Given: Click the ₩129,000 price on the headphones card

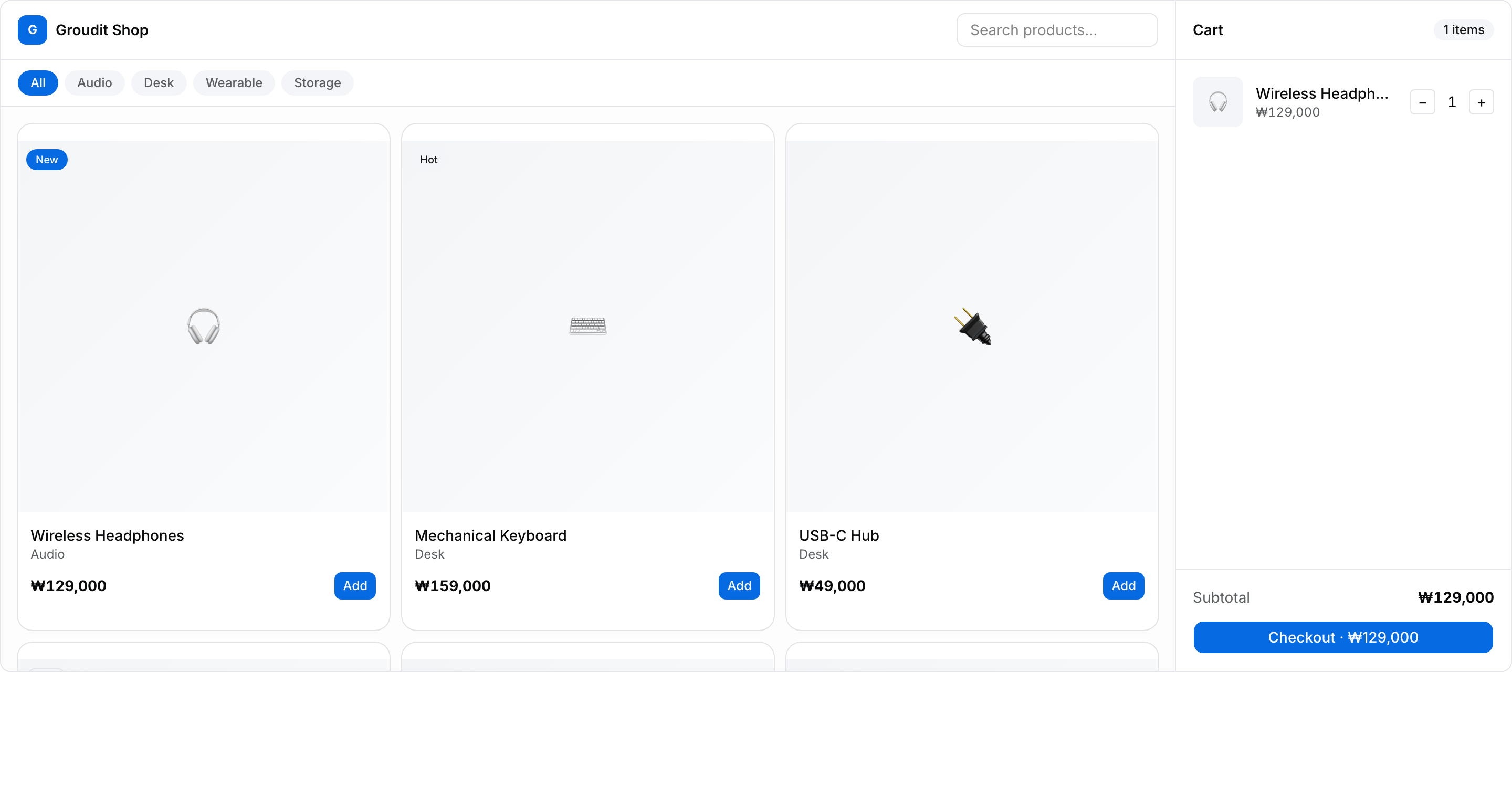Looking at the screenshot, I should tap(68, 585).
